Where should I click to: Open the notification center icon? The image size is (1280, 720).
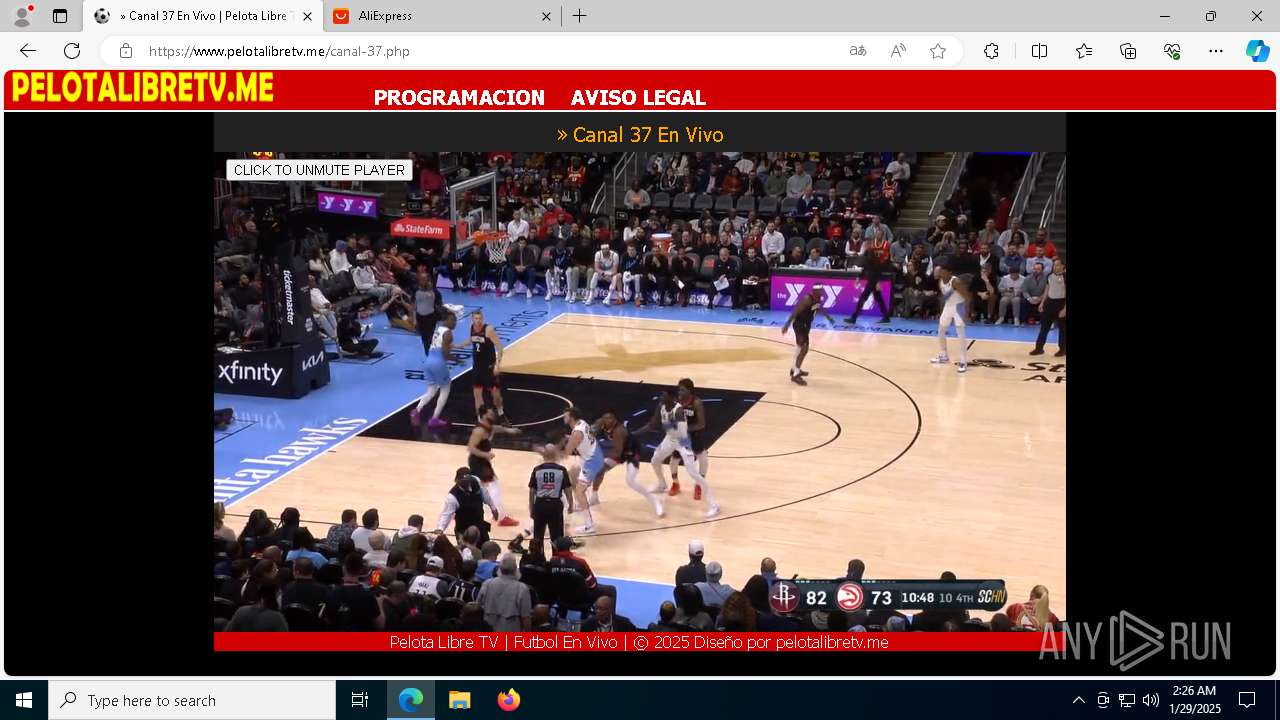[x=1247, y=700]
